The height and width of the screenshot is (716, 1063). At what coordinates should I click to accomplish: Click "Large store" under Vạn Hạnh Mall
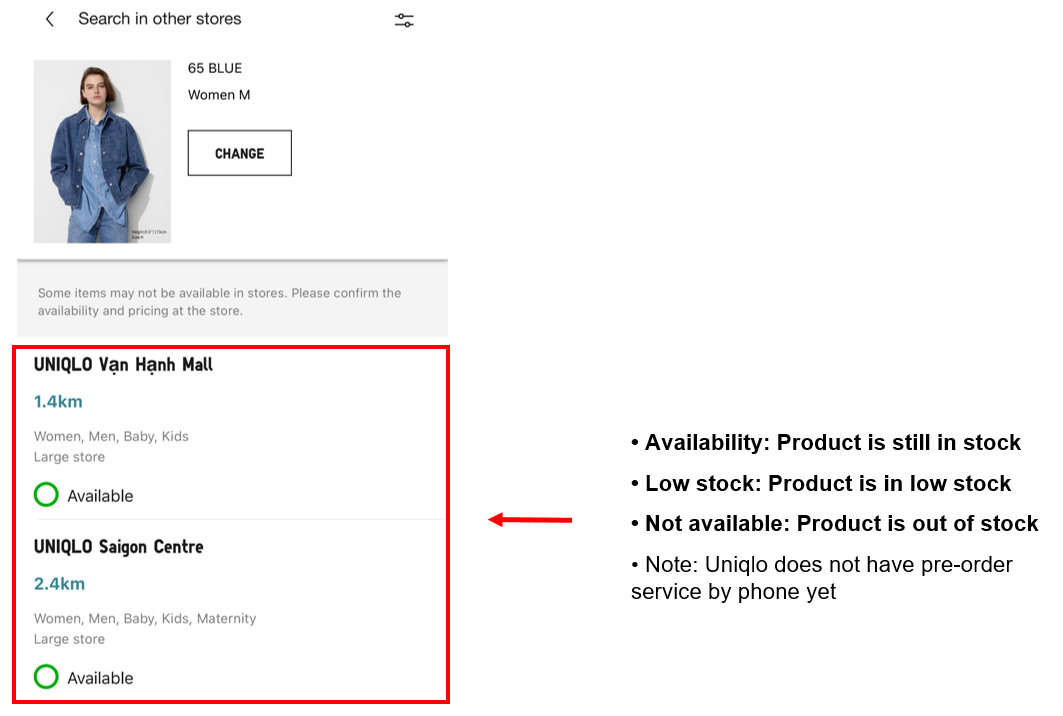[69, 457]
